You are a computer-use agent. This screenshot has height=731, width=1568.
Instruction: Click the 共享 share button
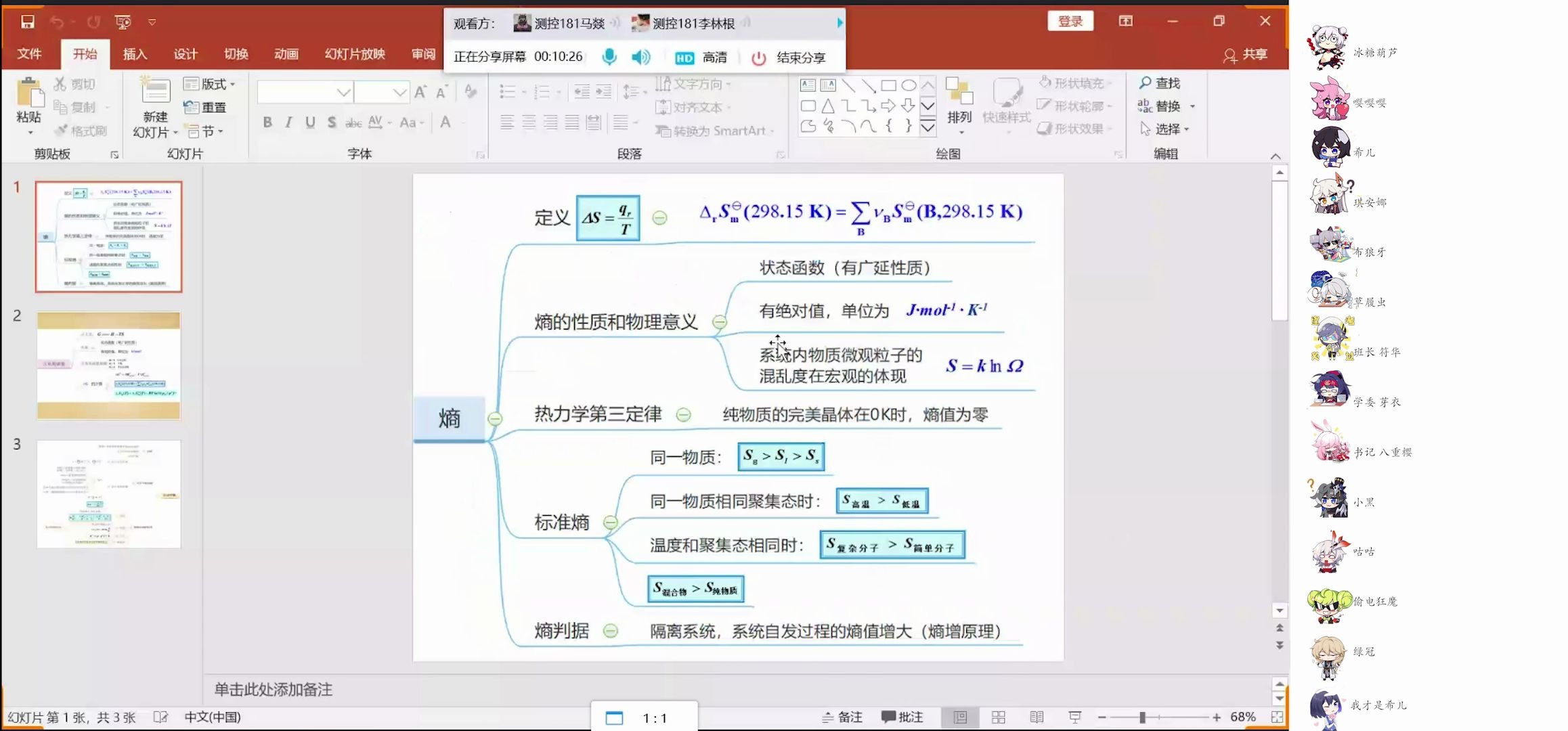(x=1245, y=54)
